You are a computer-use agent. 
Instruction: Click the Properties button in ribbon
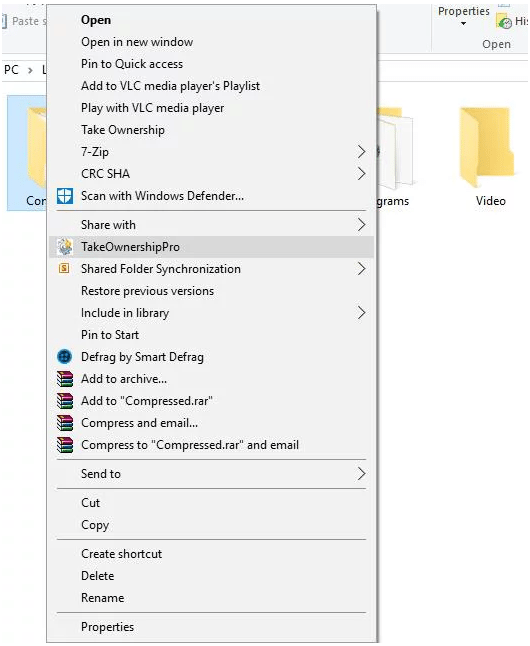coord(464,15)
